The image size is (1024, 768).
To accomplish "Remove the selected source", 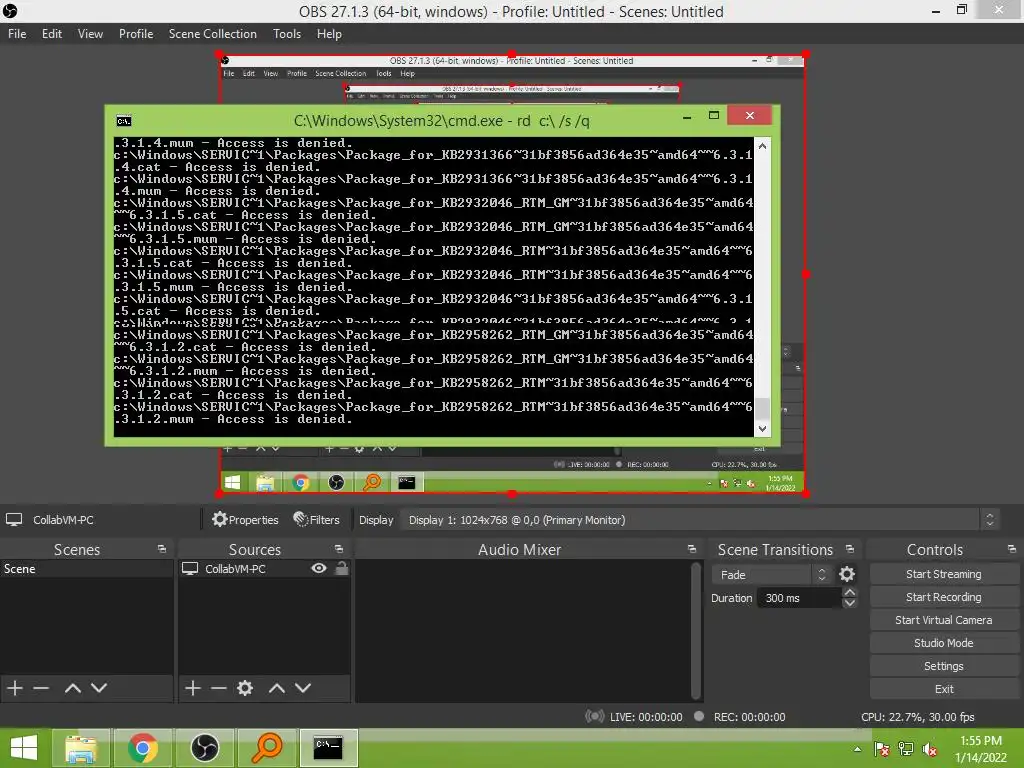I will tap(219, 688).
